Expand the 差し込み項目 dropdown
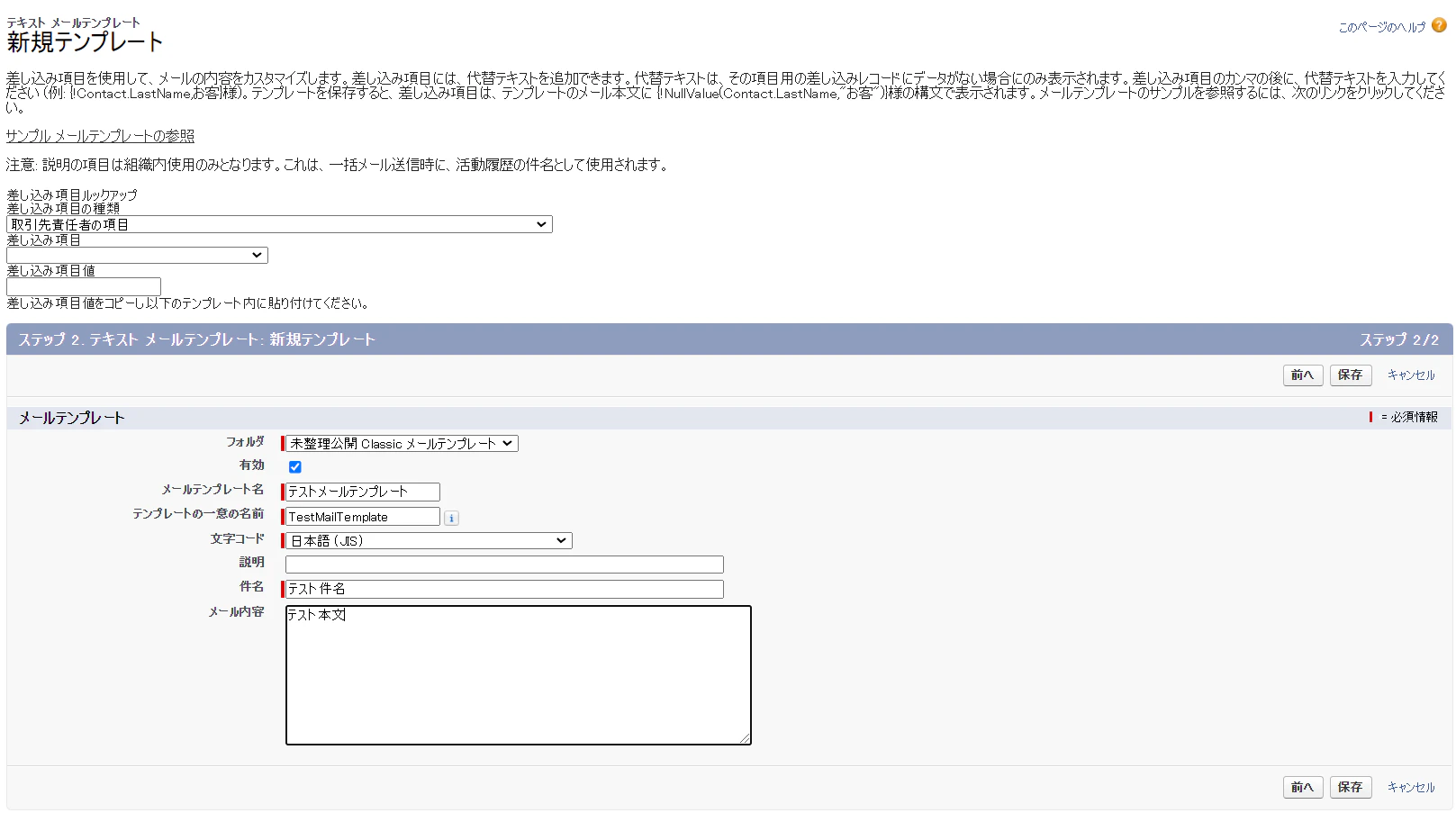This screenshot has width=1456, height=813. [x=137, y=256]
